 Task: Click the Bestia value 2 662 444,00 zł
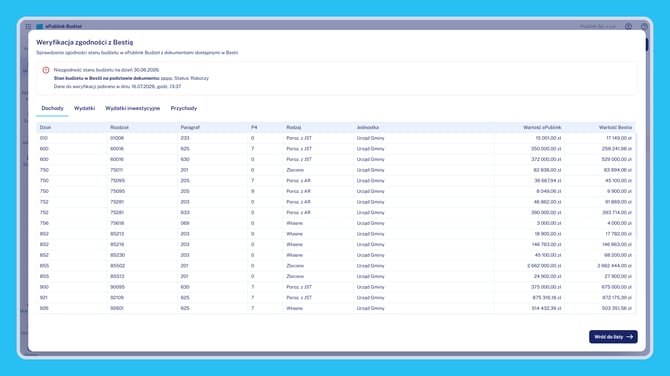coord(615,266)
